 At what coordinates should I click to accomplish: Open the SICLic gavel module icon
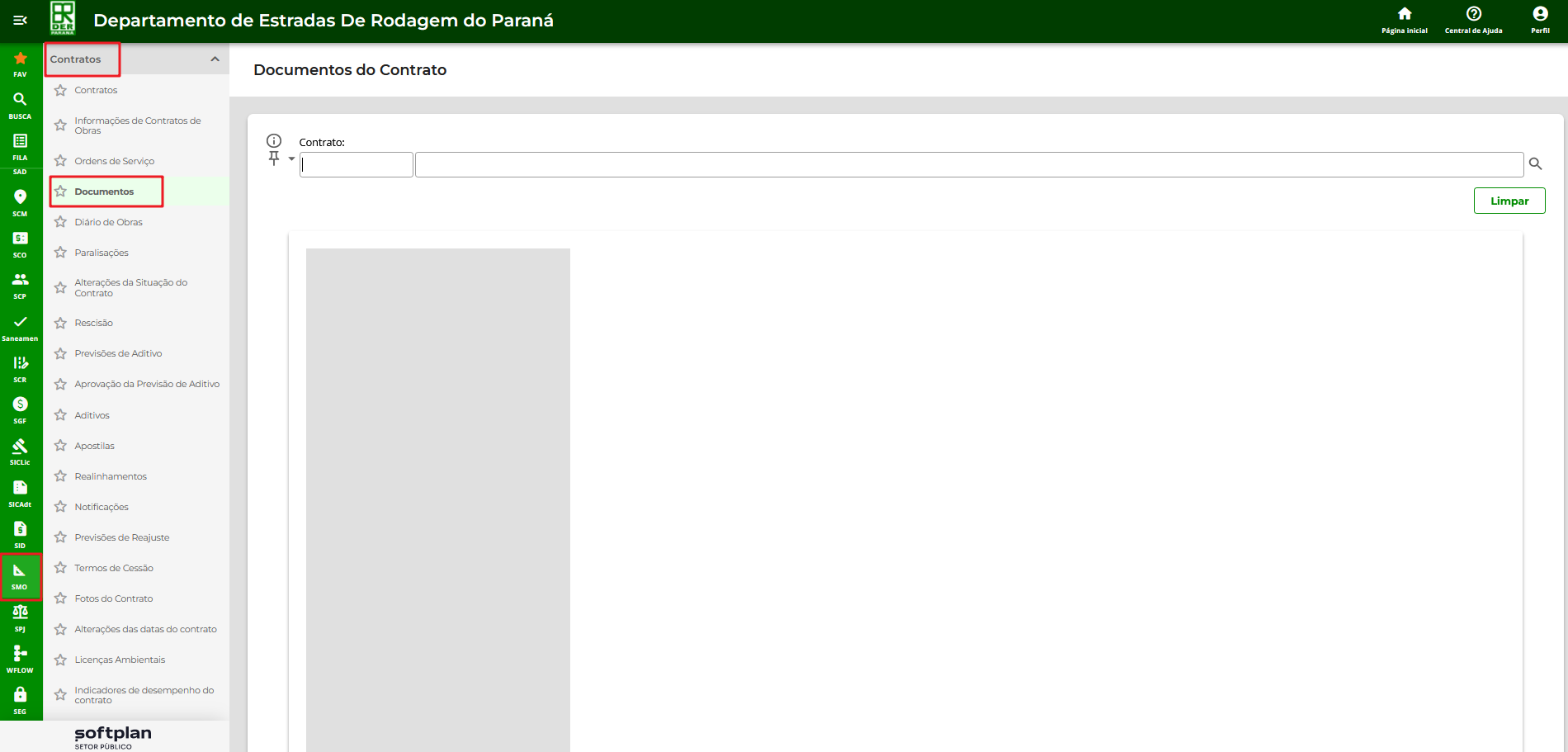(20, 451)
